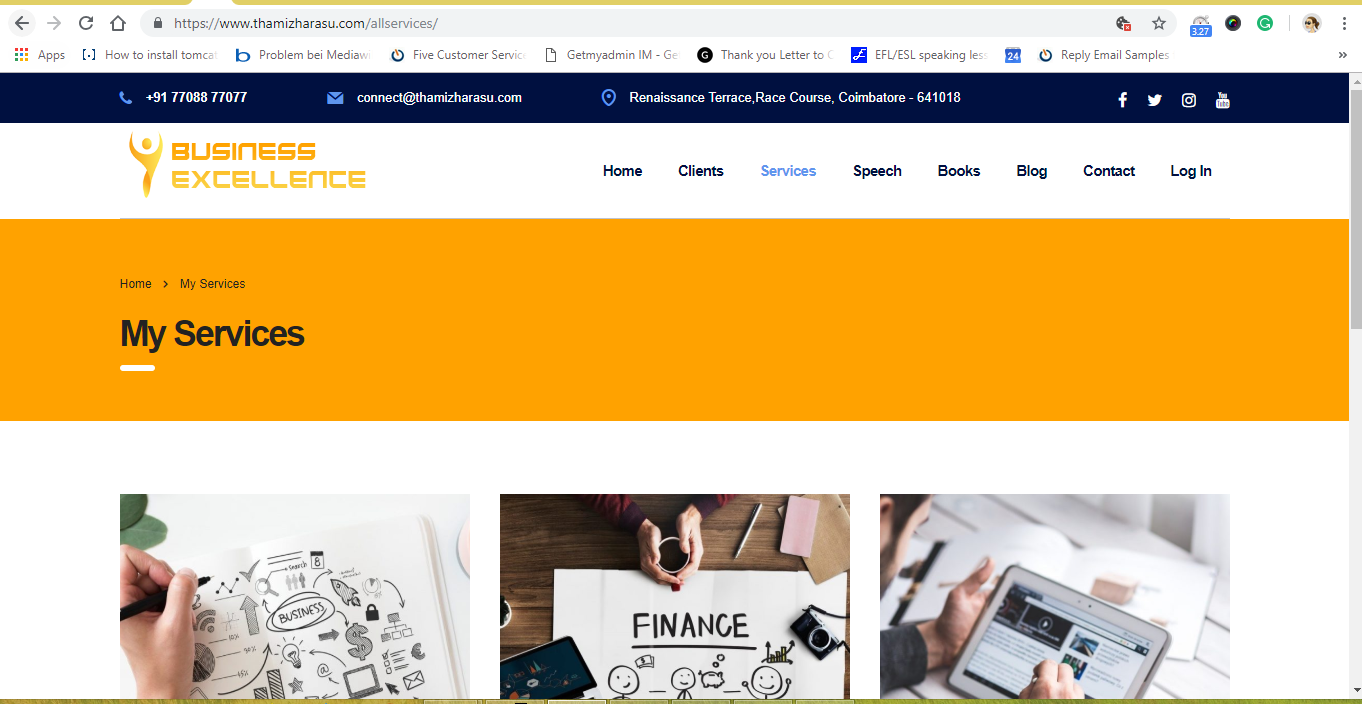Open the connect@thamizharasu.com email link
The height and width of the screenshot is (704, 1362).
439,97
